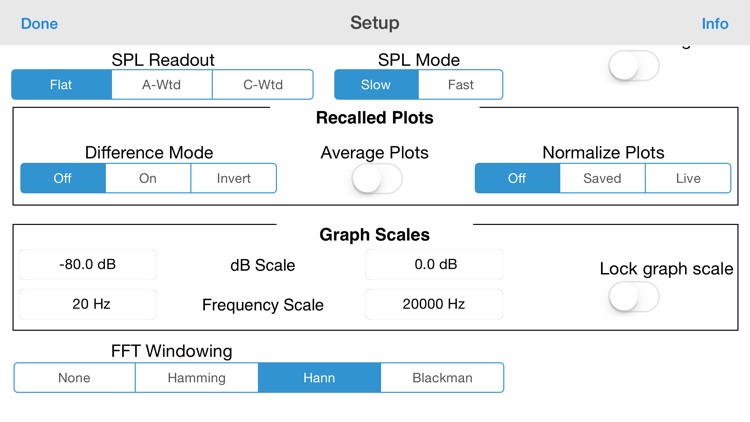Enable the Average Plots switch
The width and height of the screenshot is (750, 422).
pyautogui.click(x=377, y=178)
